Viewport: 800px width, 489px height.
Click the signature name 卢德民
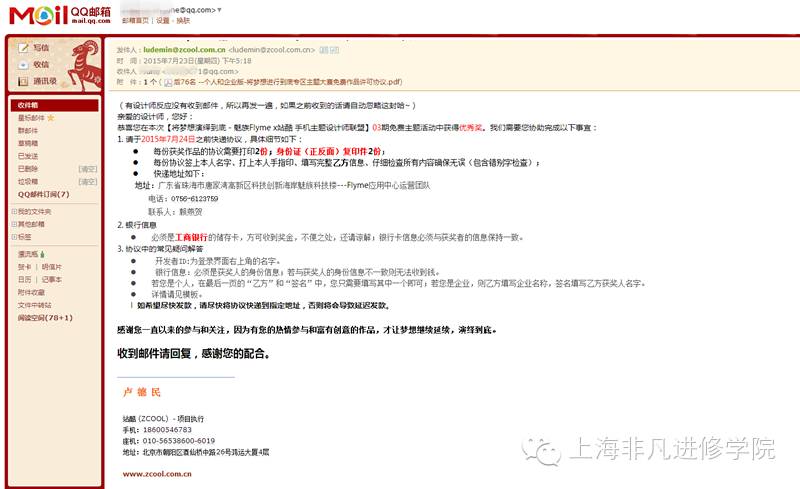[x=142, y=392]
